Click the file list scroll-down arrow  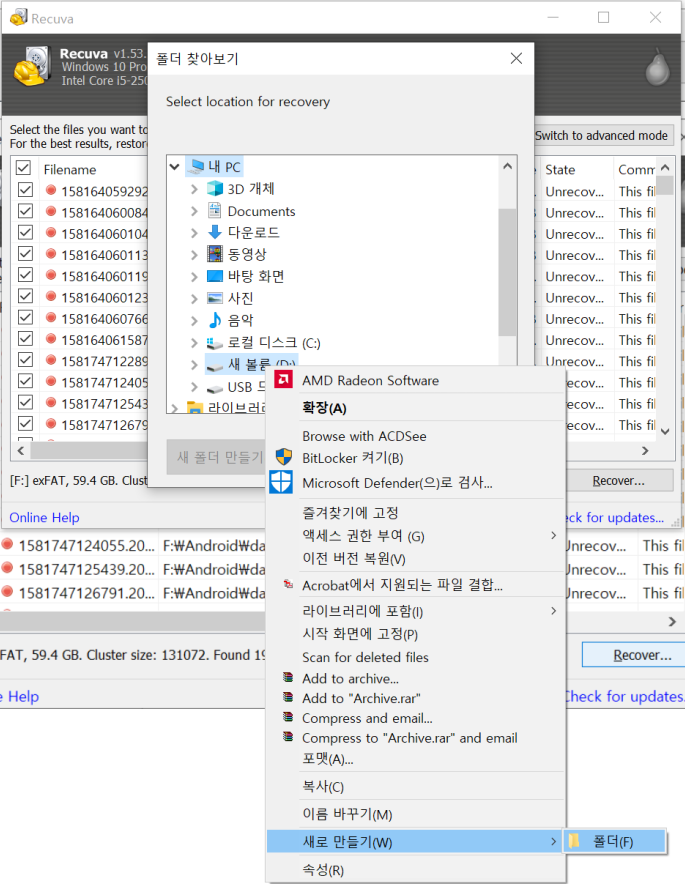[x=665, y=431]
